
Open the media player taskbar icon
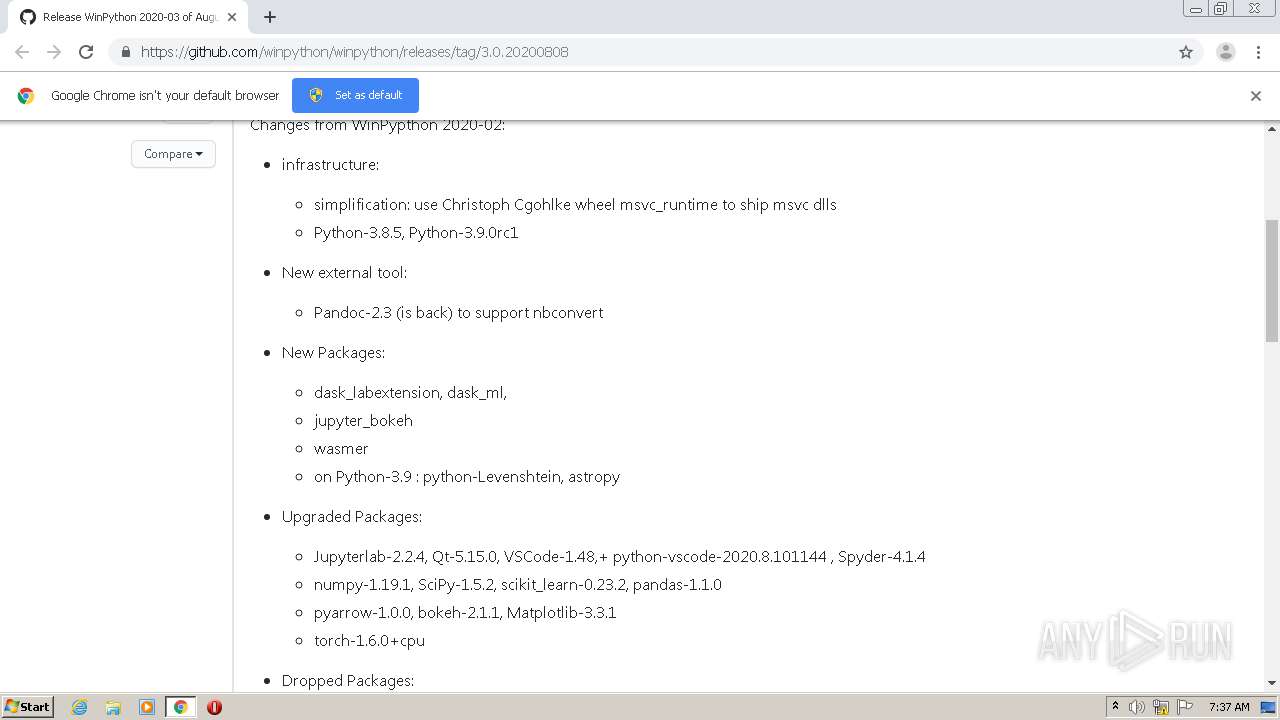click(146, 707)
